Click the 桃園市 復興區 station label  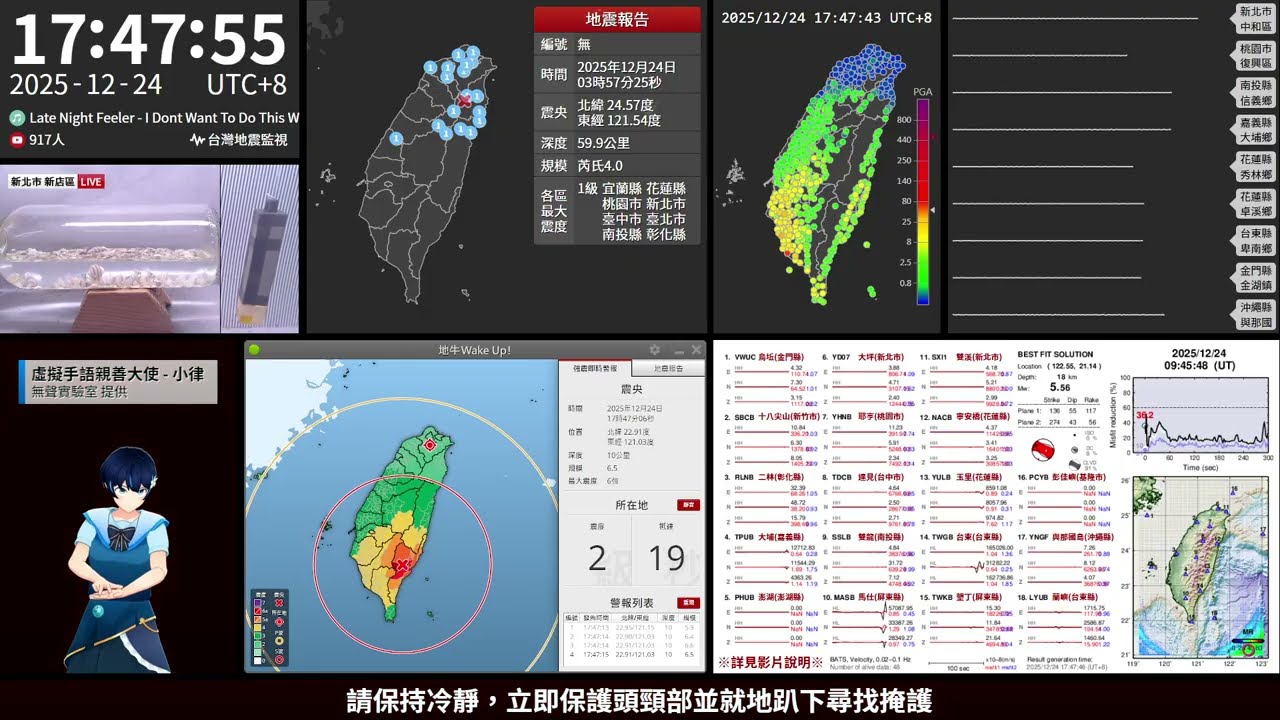[1255, 56]
